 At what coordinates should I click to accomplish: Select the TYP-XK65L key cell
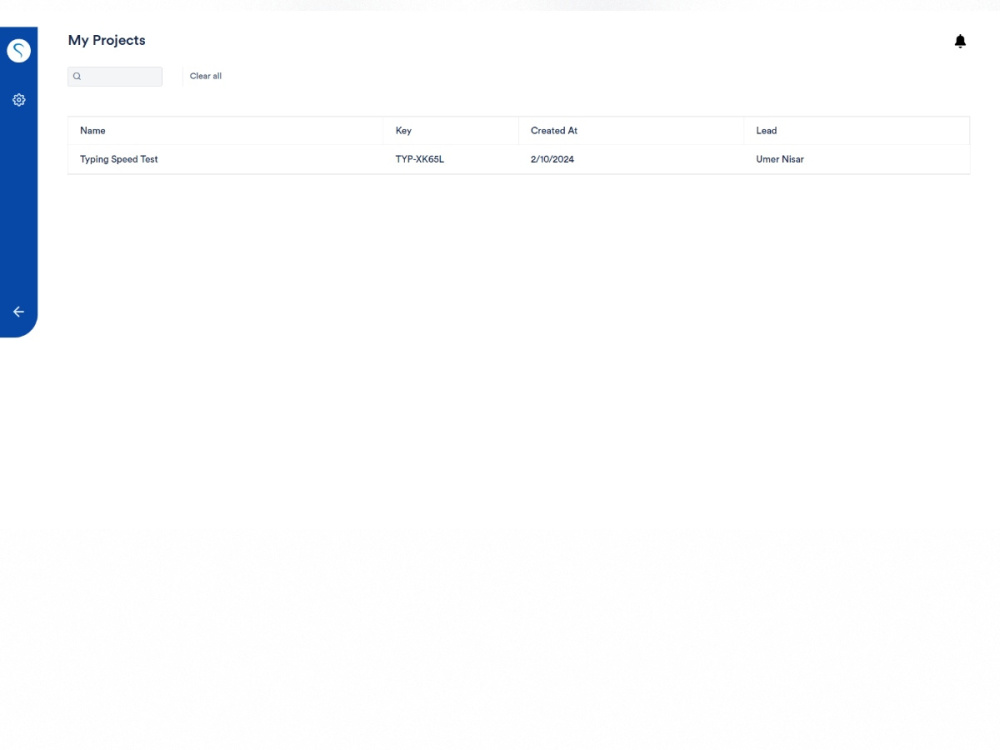(420, 159)
